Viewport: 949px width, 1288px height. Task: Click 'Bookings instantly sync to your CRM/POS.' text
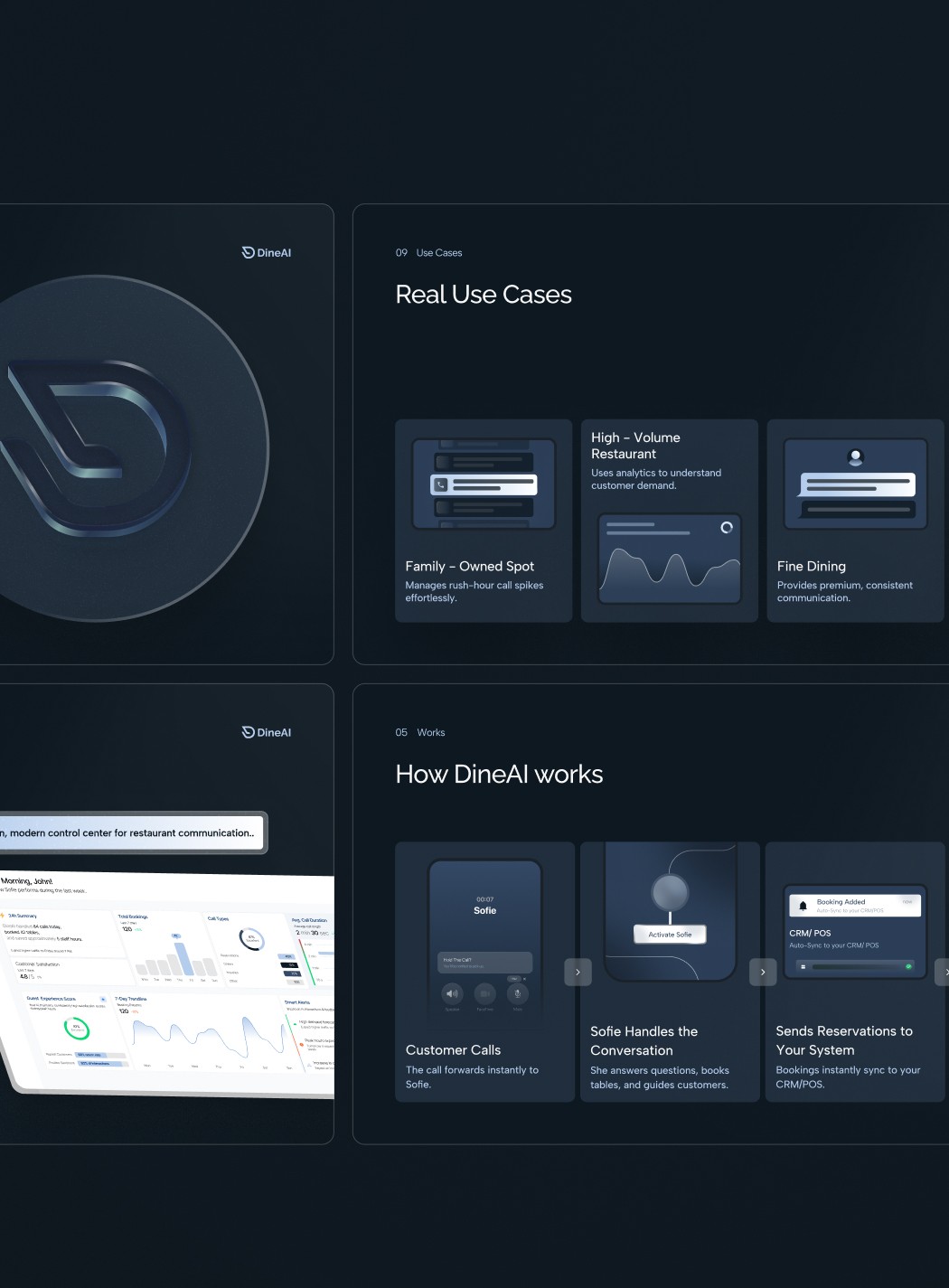848,1076
